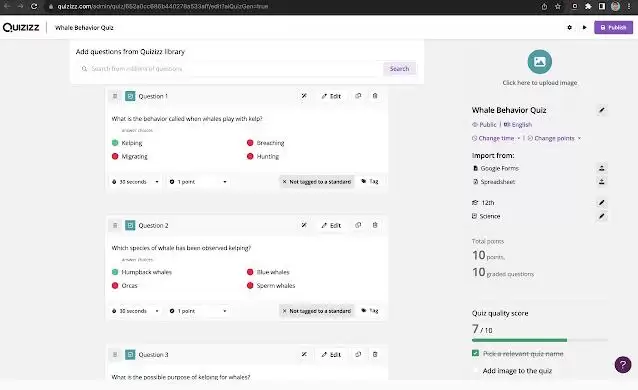Viewport: 638px width, 390px height.
Task: Click Not tagged to a standard on Question 1
Action: pos(317,182)
